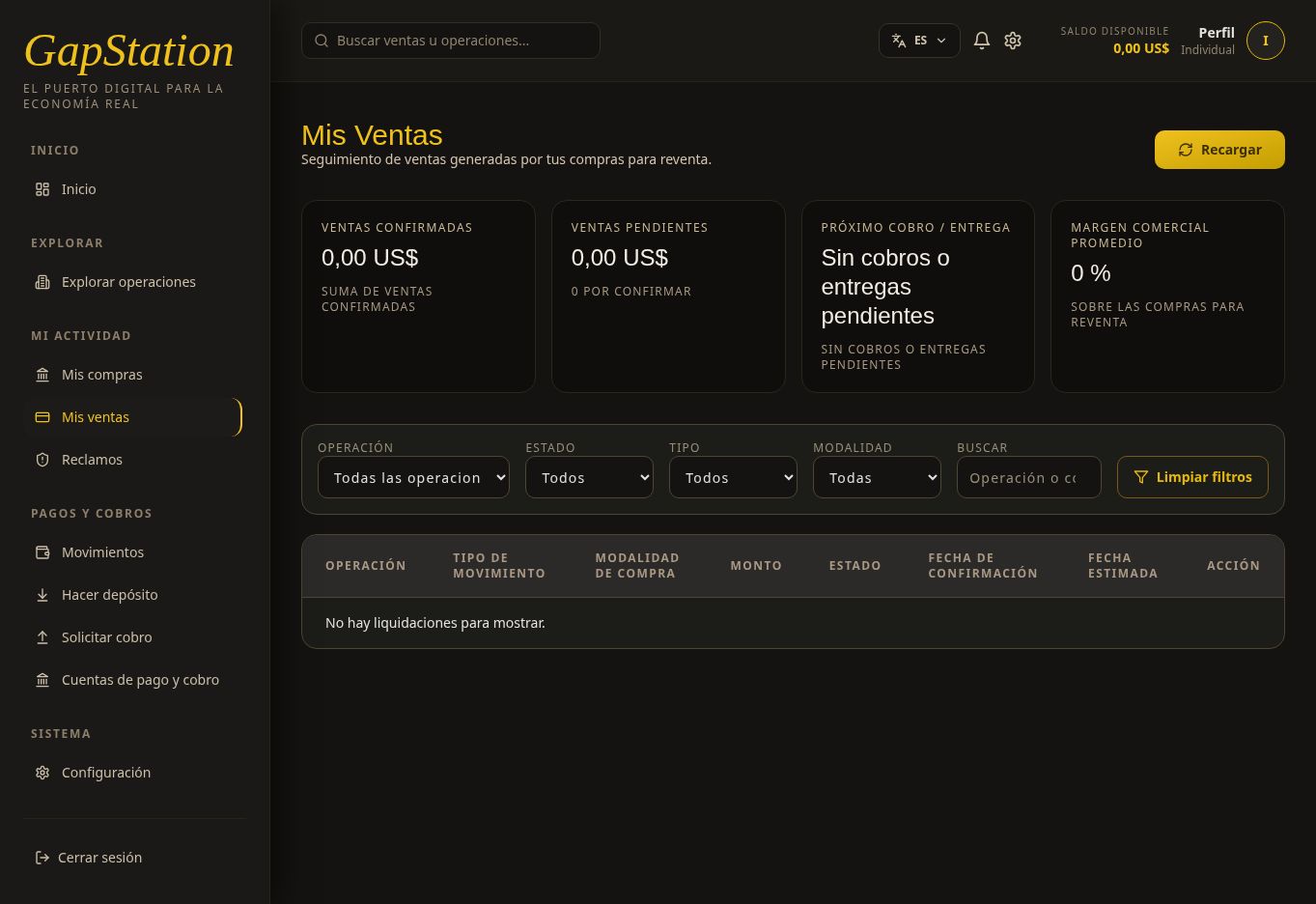Screen dimensions: 1316x904
Task: Focus the Buscar ventas u operaciones field
Action: pyautogui.click(x=451, y=41)
